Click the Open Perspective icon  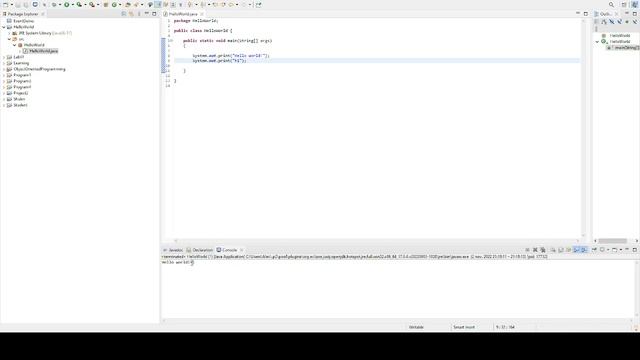(x=624, y=4)
